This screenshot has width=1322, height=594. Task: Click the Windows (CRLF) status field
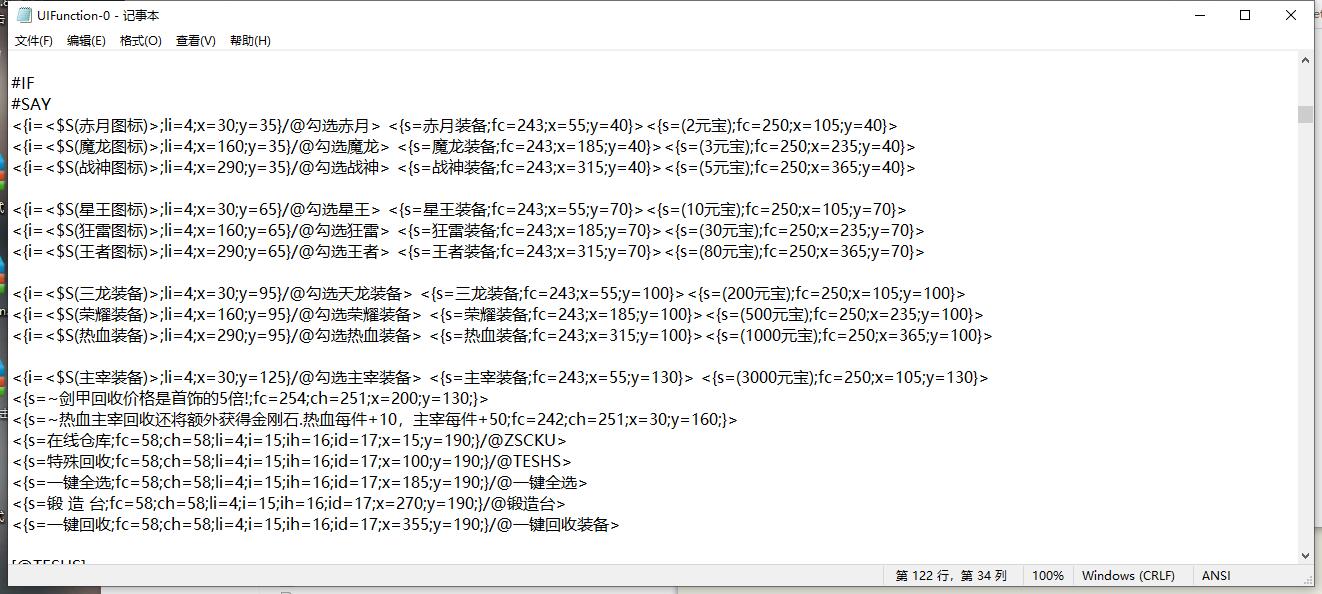click(1128, 576)
